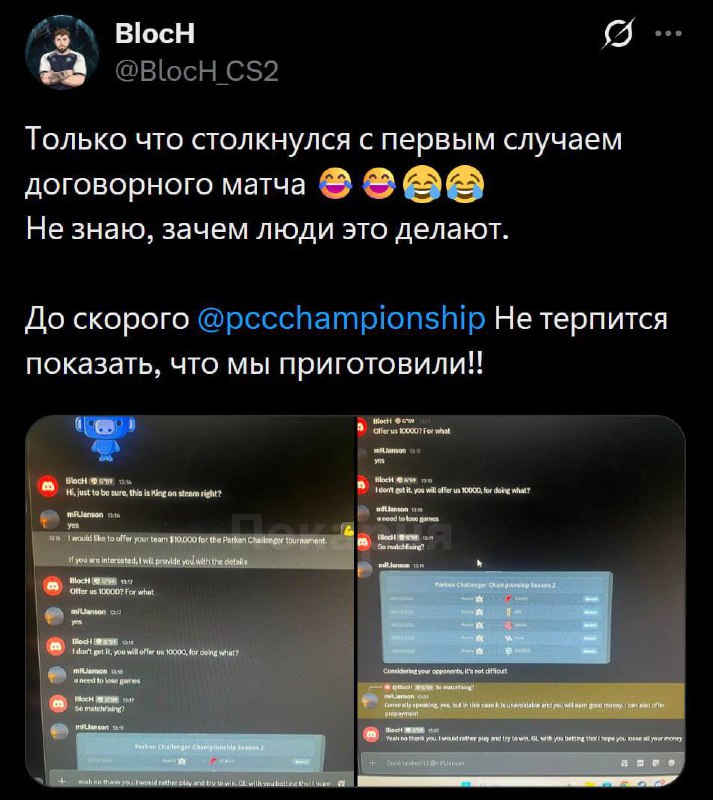
Task: Open the GIF picker in right chat box
Action: pyautogui.click(x=640, y=762)
